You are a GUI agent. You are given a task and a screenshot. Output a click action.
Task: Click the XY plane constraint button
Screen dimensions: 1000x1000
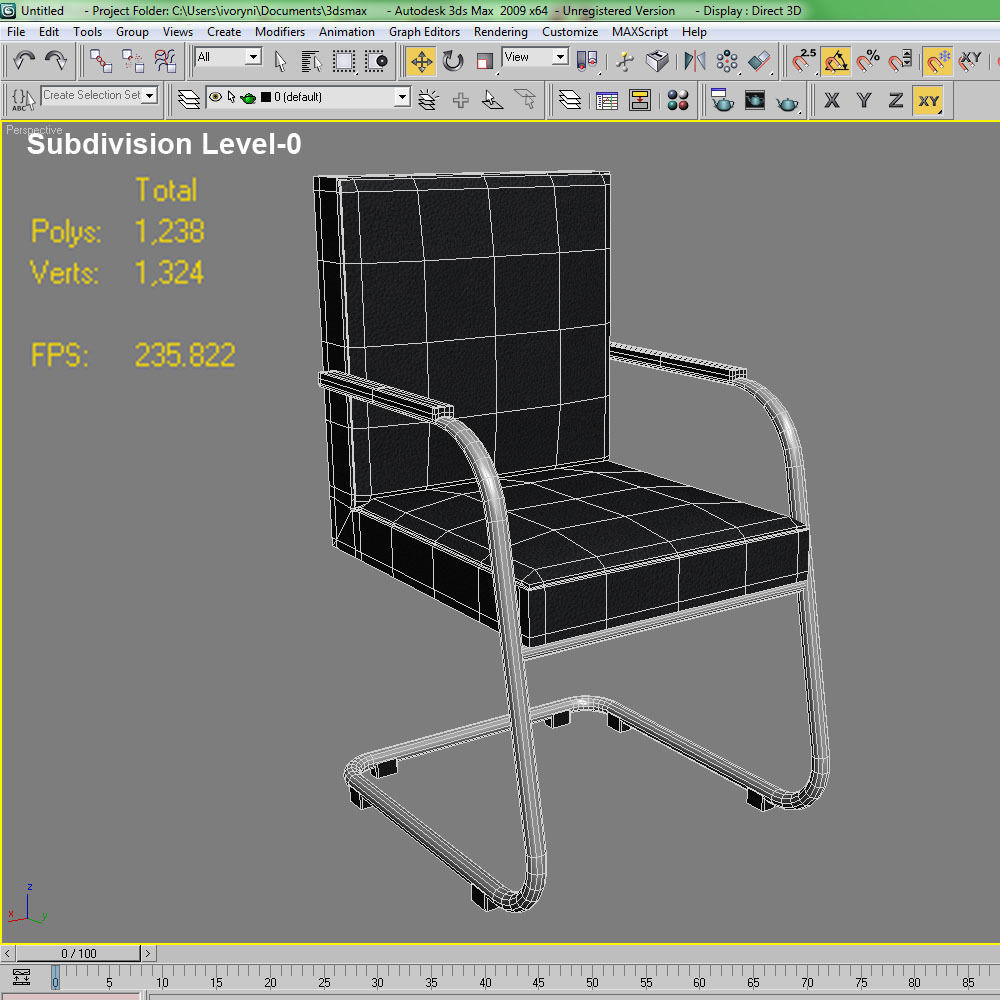click(x=928, y=100)
